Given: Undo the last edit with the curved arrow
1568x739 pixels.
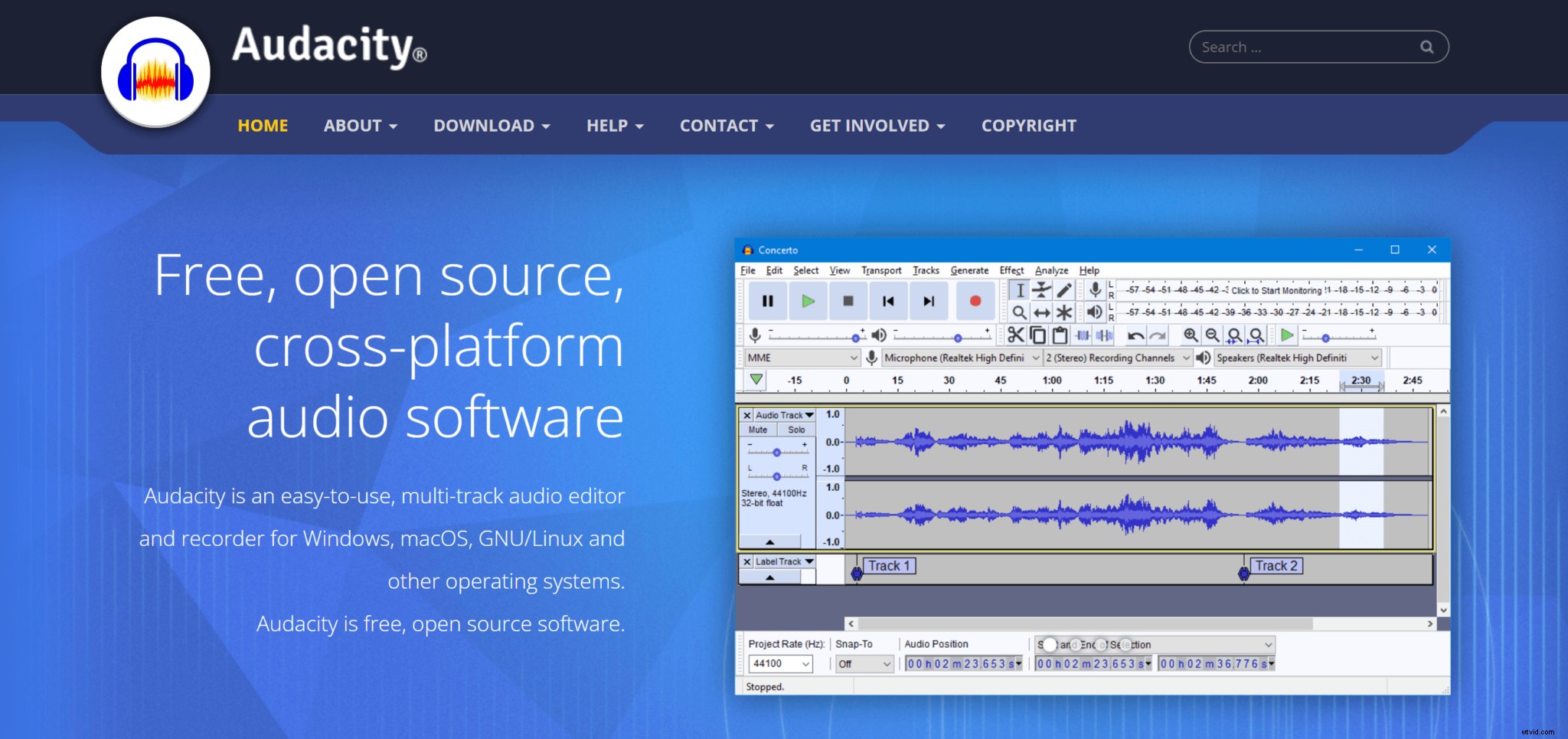Looking at the screenshot, I should click(x=1137, y=335).
